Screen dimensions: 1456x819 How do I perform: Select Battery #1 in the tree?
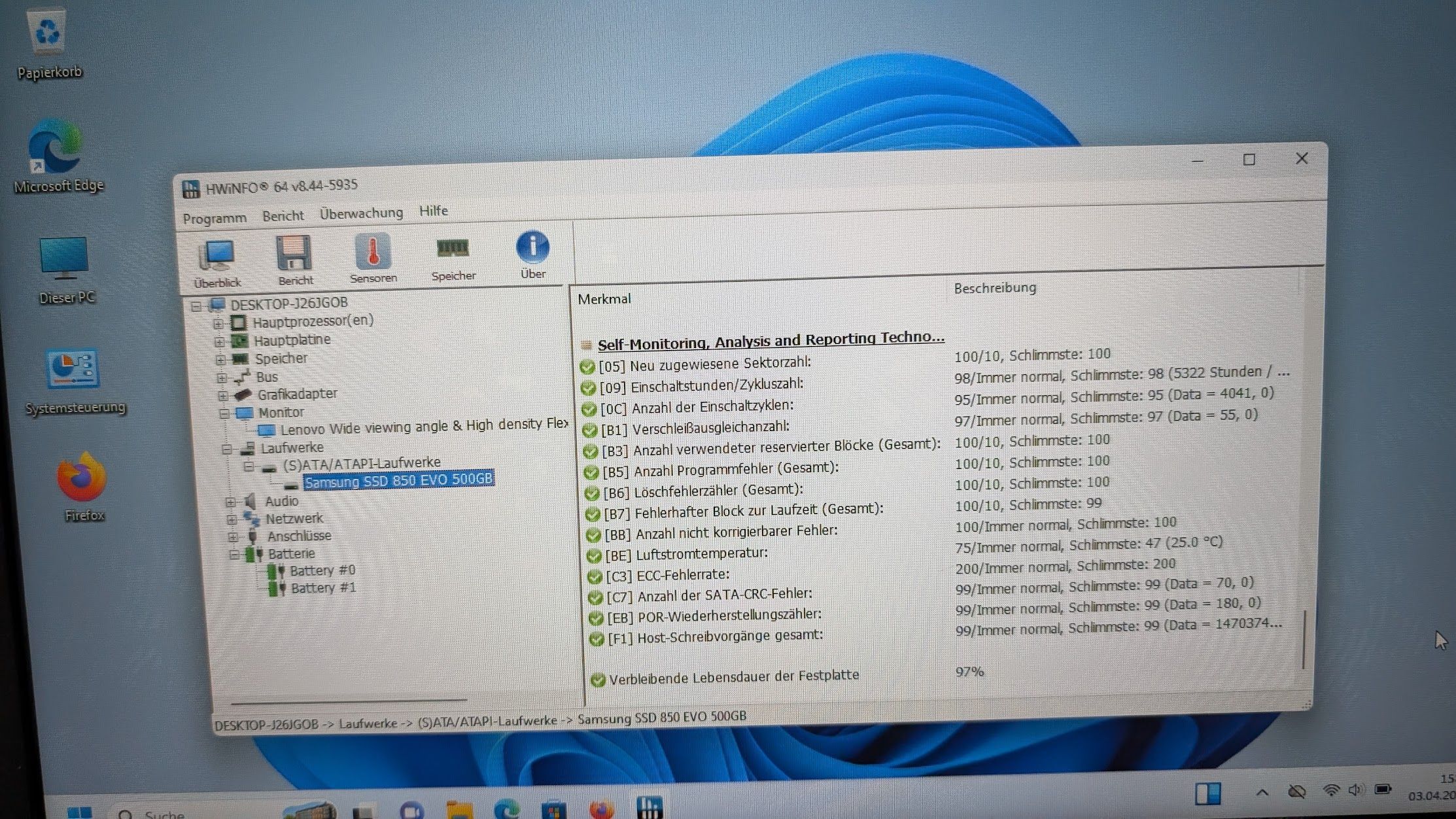[323, 588]
